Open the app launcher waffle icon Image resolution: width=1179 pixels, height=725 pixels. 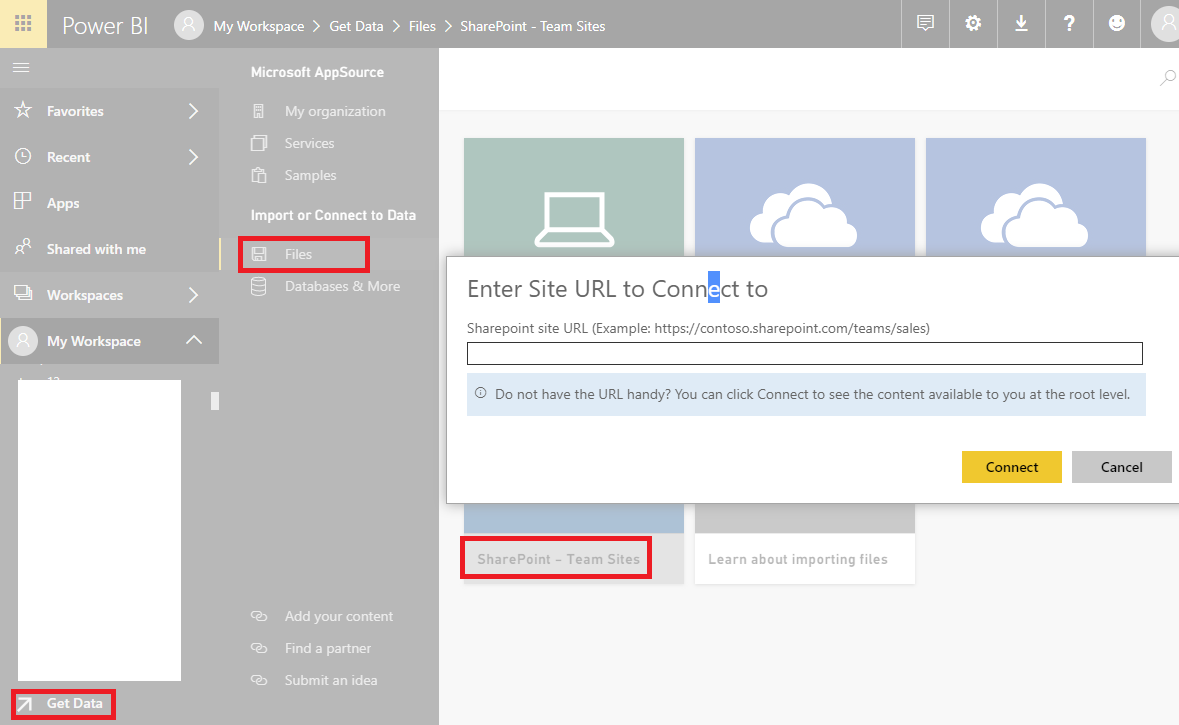pyautogui.click(x=23, y=23)
